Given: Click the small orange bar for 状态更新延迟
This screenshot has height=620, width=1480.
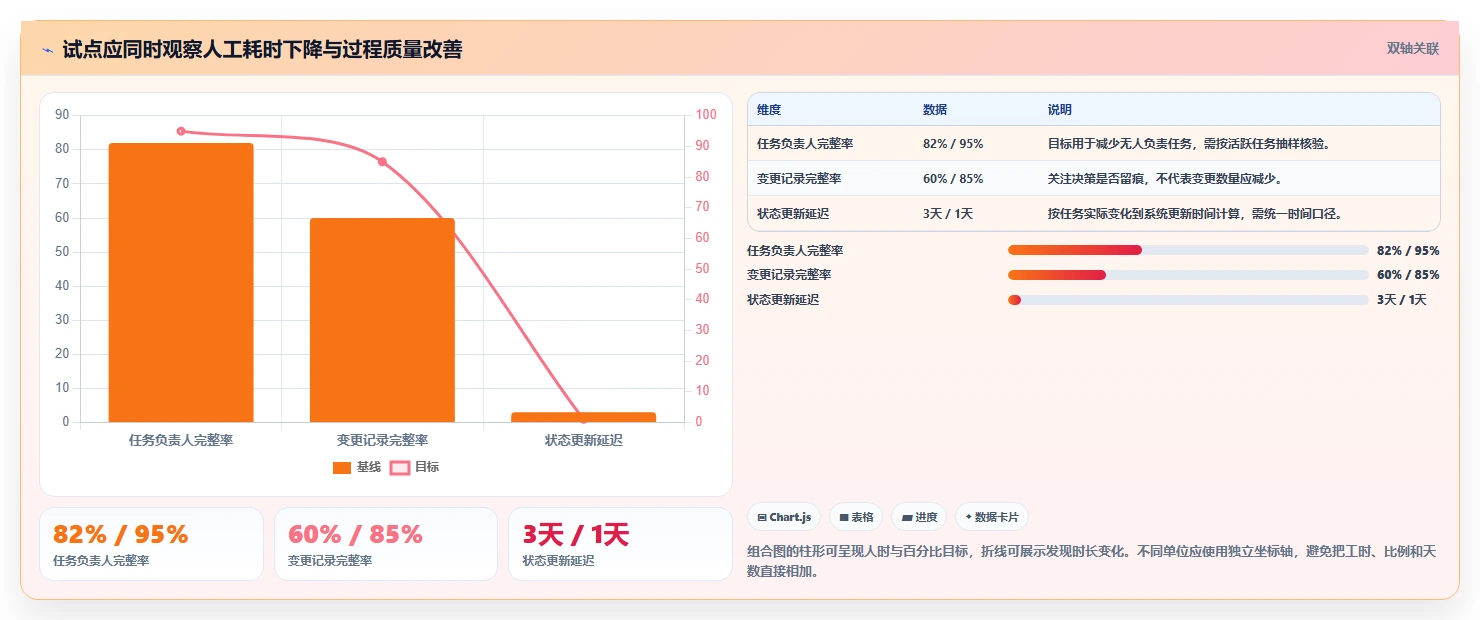Looking at the screenshot, I should [583, 417].
